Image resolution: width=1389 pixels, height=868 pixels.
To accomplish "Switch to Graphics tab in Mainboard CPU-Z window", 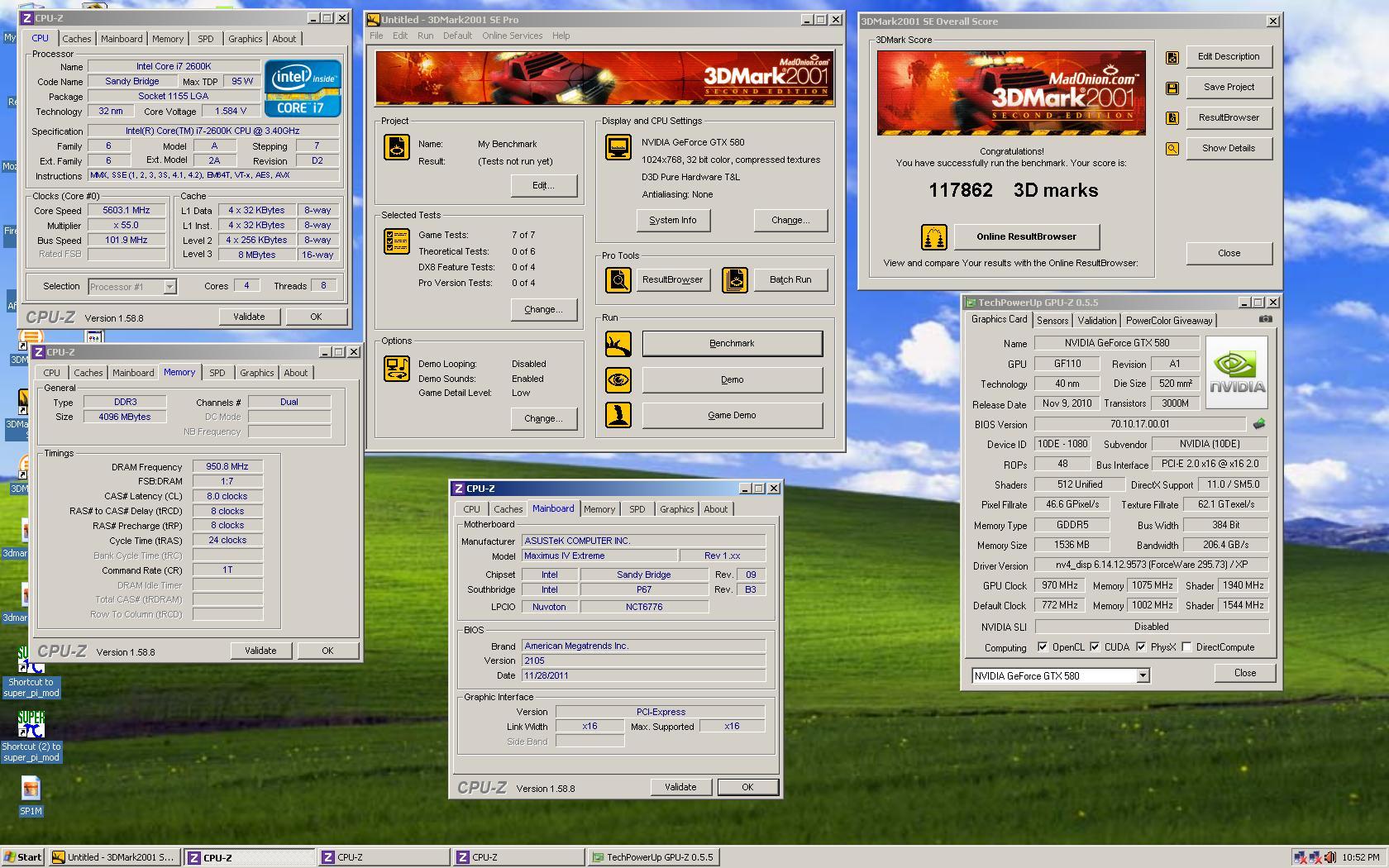I will [x=676, y=509].
